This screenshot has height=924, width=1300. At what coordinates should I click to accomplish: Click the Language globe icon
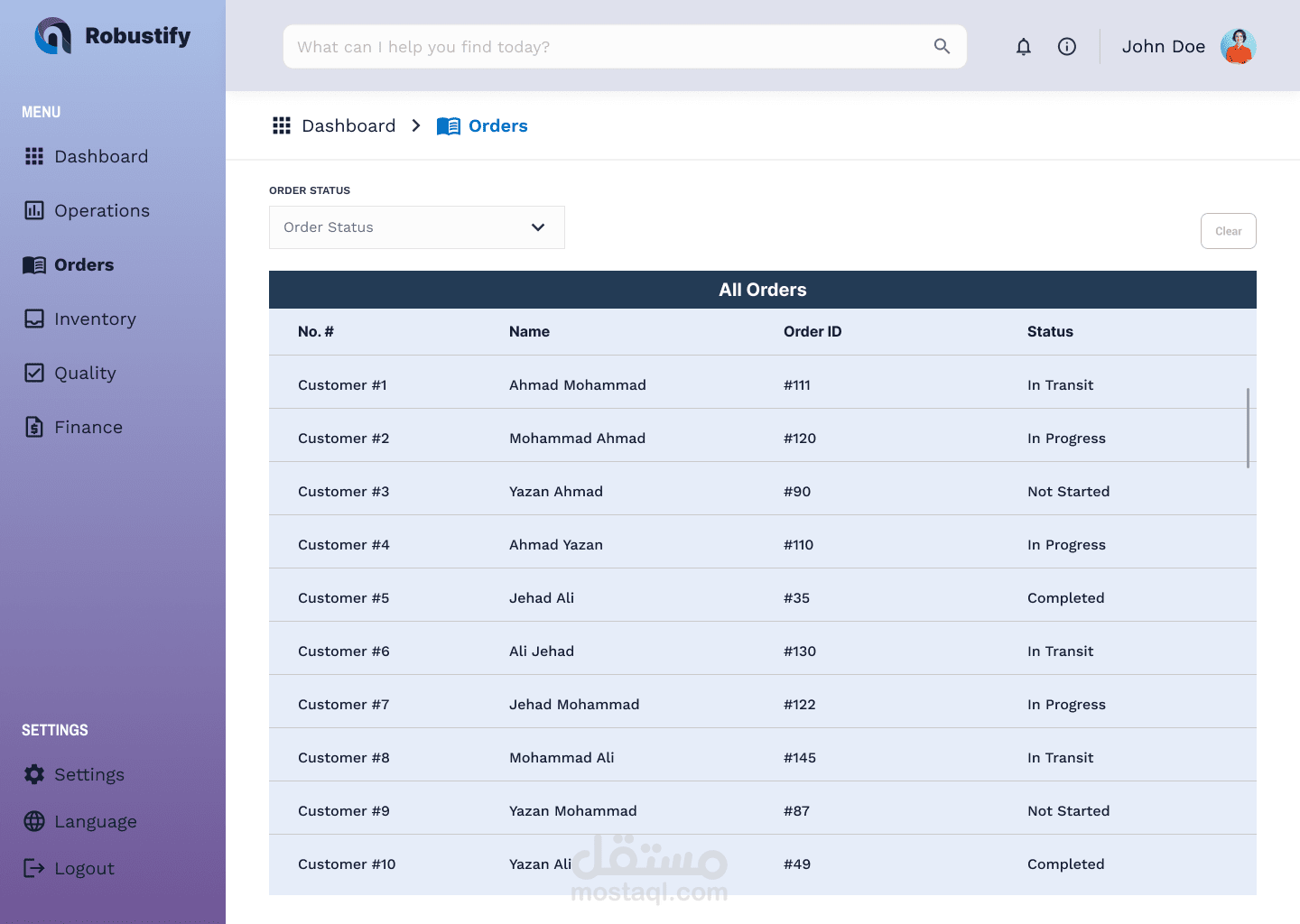coord(34,821)
